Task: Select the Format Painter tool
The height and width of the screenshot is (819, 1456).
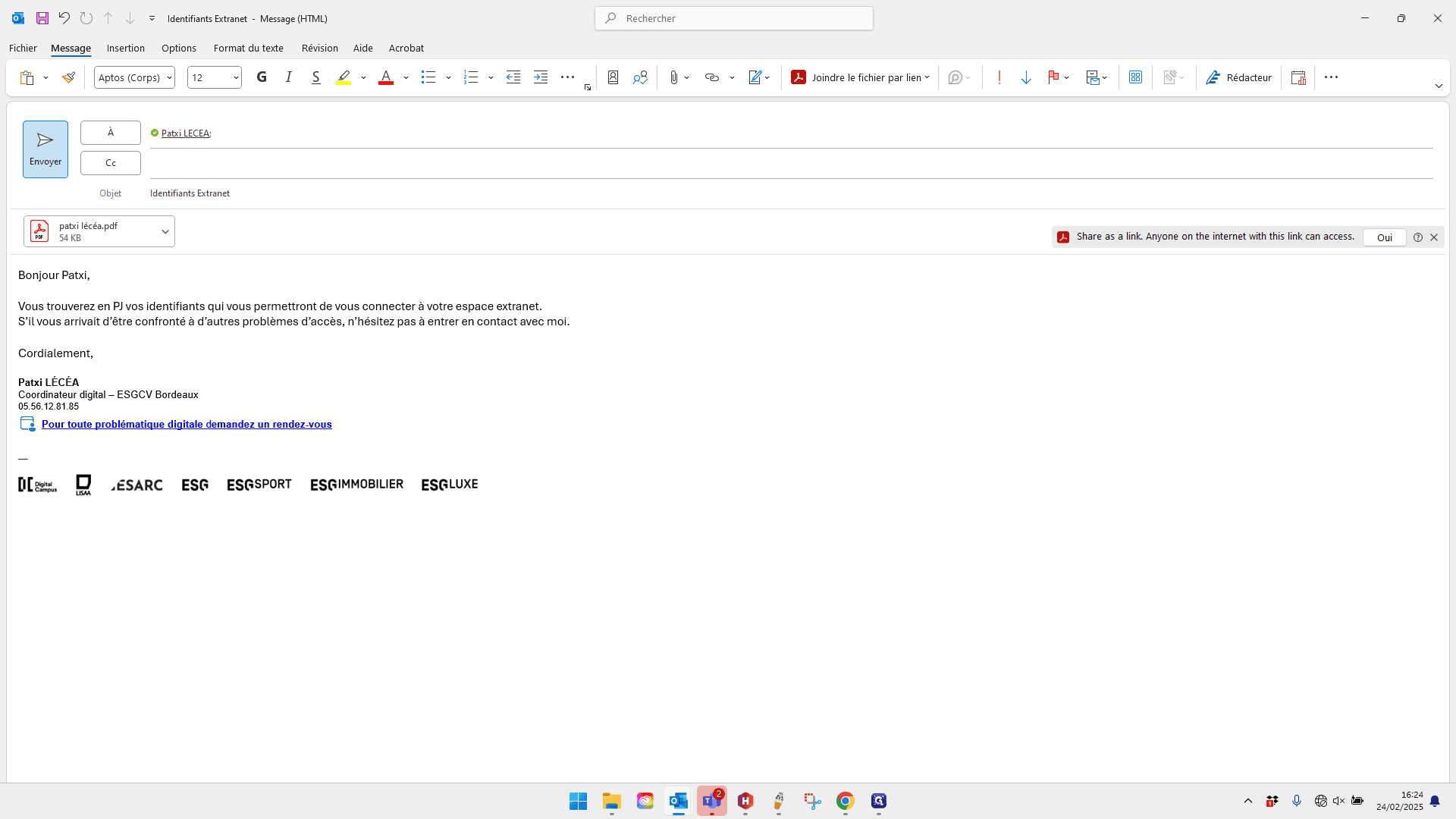Action: (x=68, y=77)
